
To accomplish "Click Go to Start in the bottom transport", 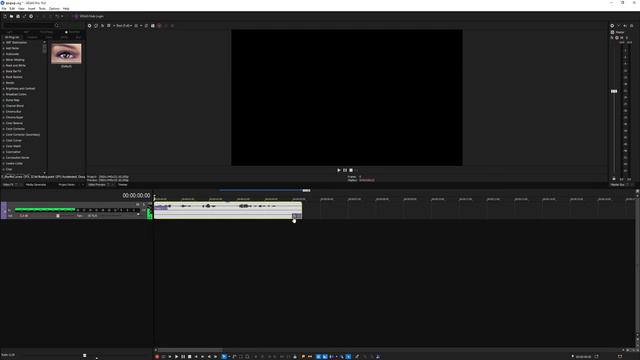I will (196, 357).
